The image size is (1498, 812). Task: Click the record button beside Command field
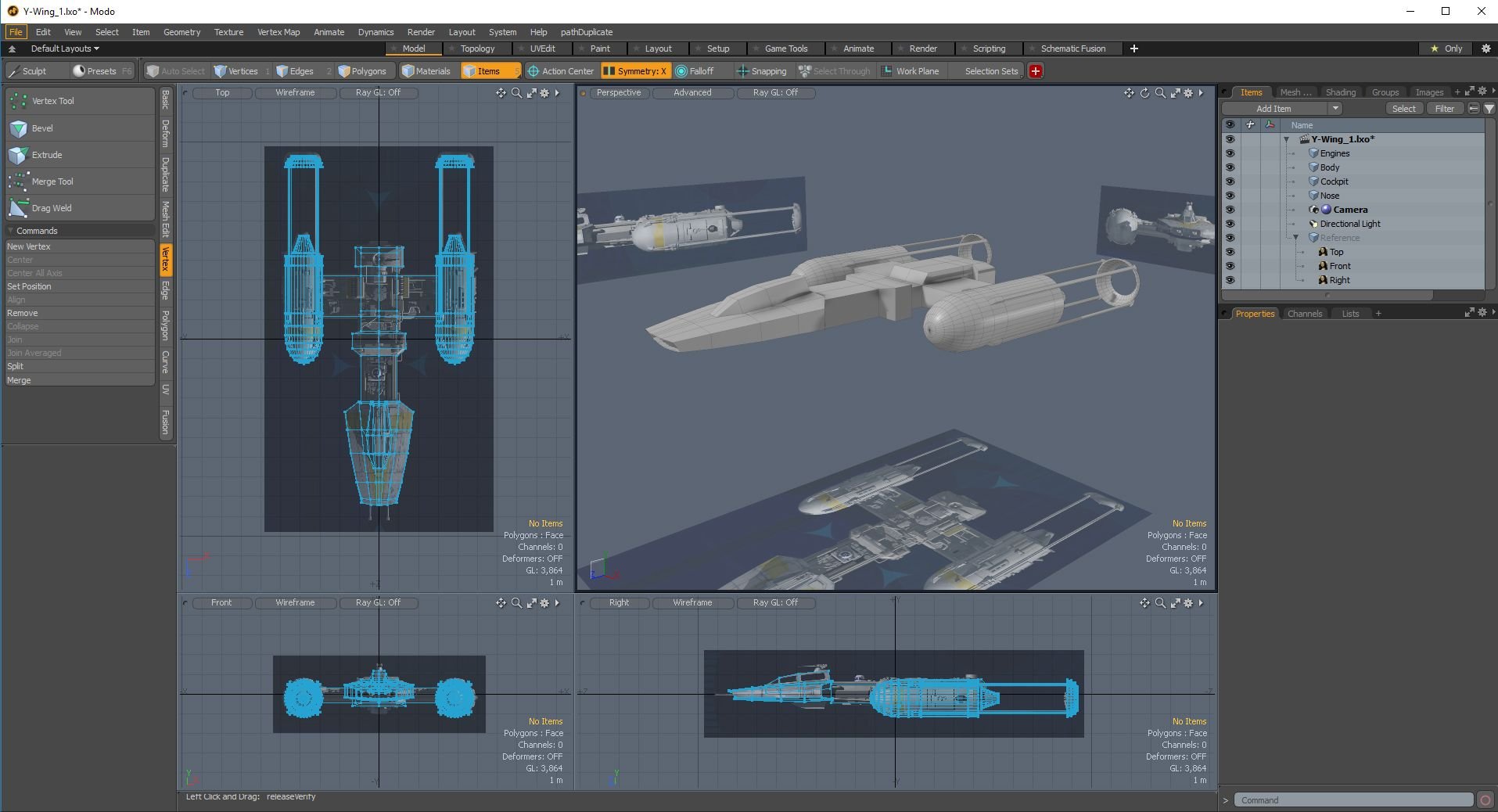point(1485,800)
